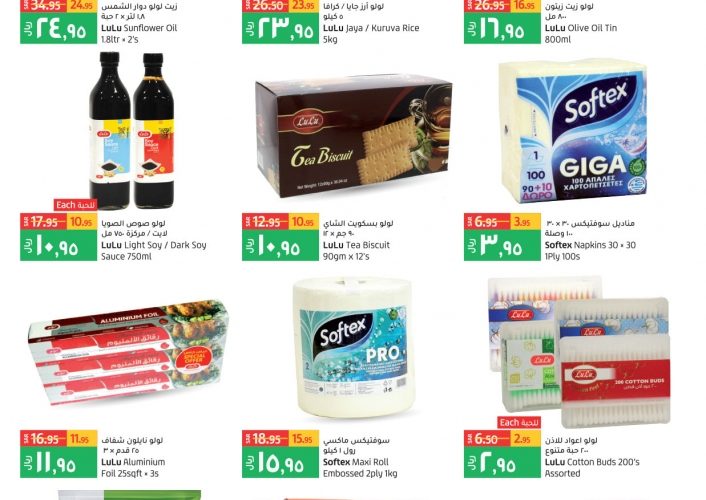The height and width of the screenshot is (500, 706).
Task: Select the LuLu Jaya / Kuruva Rice text
Action: 371,33
